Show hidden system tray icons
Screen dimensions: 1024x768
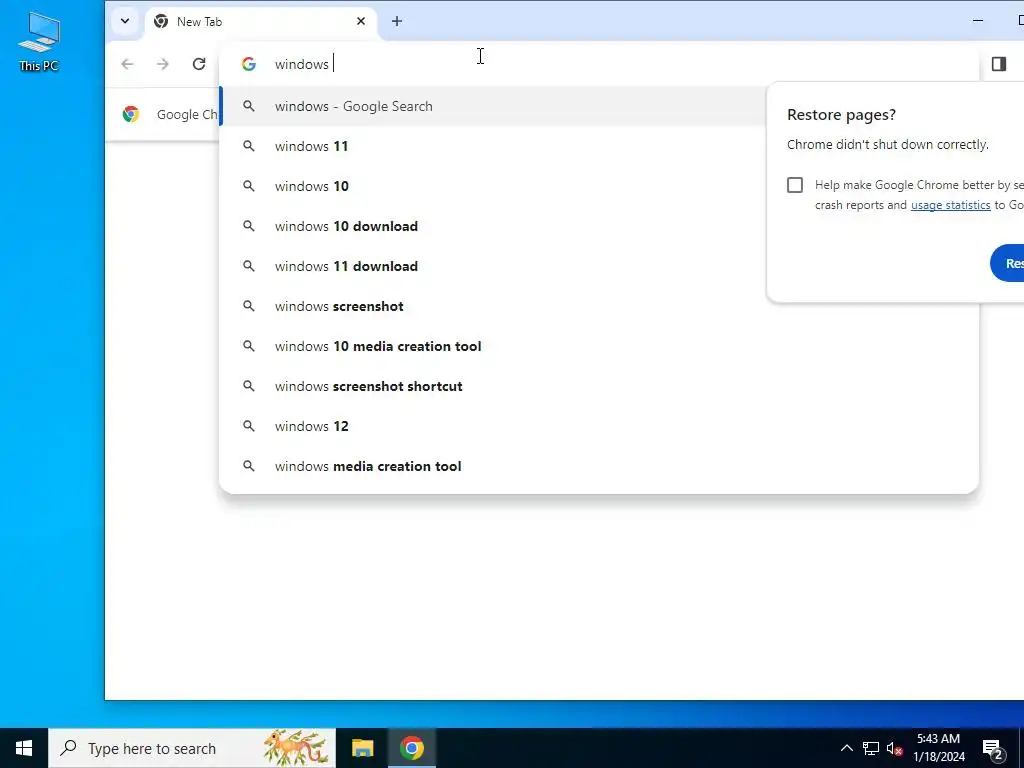coord(846,748)
